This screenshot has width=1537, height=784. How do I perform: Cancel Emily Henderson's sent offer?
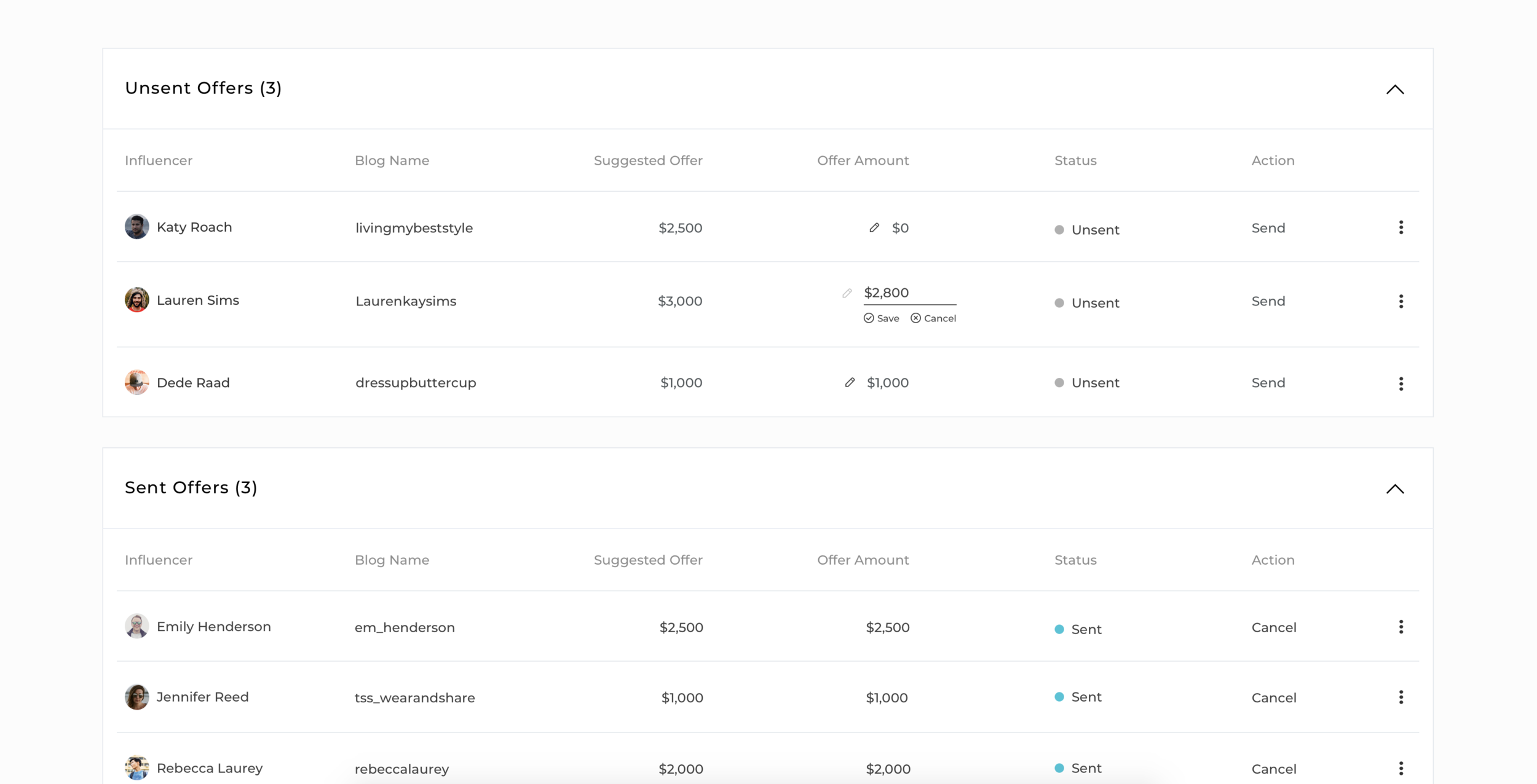coord(1274,627)
